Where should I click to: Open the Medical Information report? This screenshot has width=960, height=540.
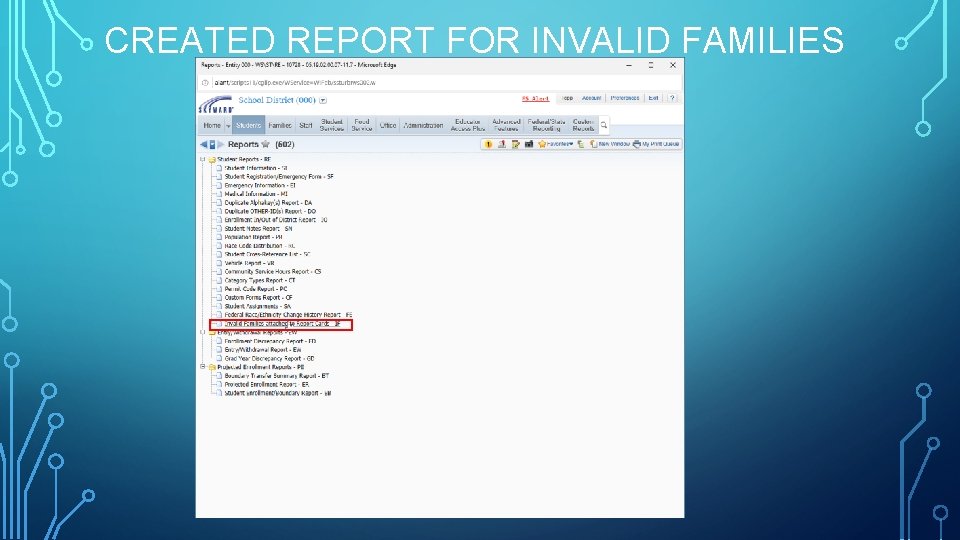pyautogui.click(x=255, y=193)
